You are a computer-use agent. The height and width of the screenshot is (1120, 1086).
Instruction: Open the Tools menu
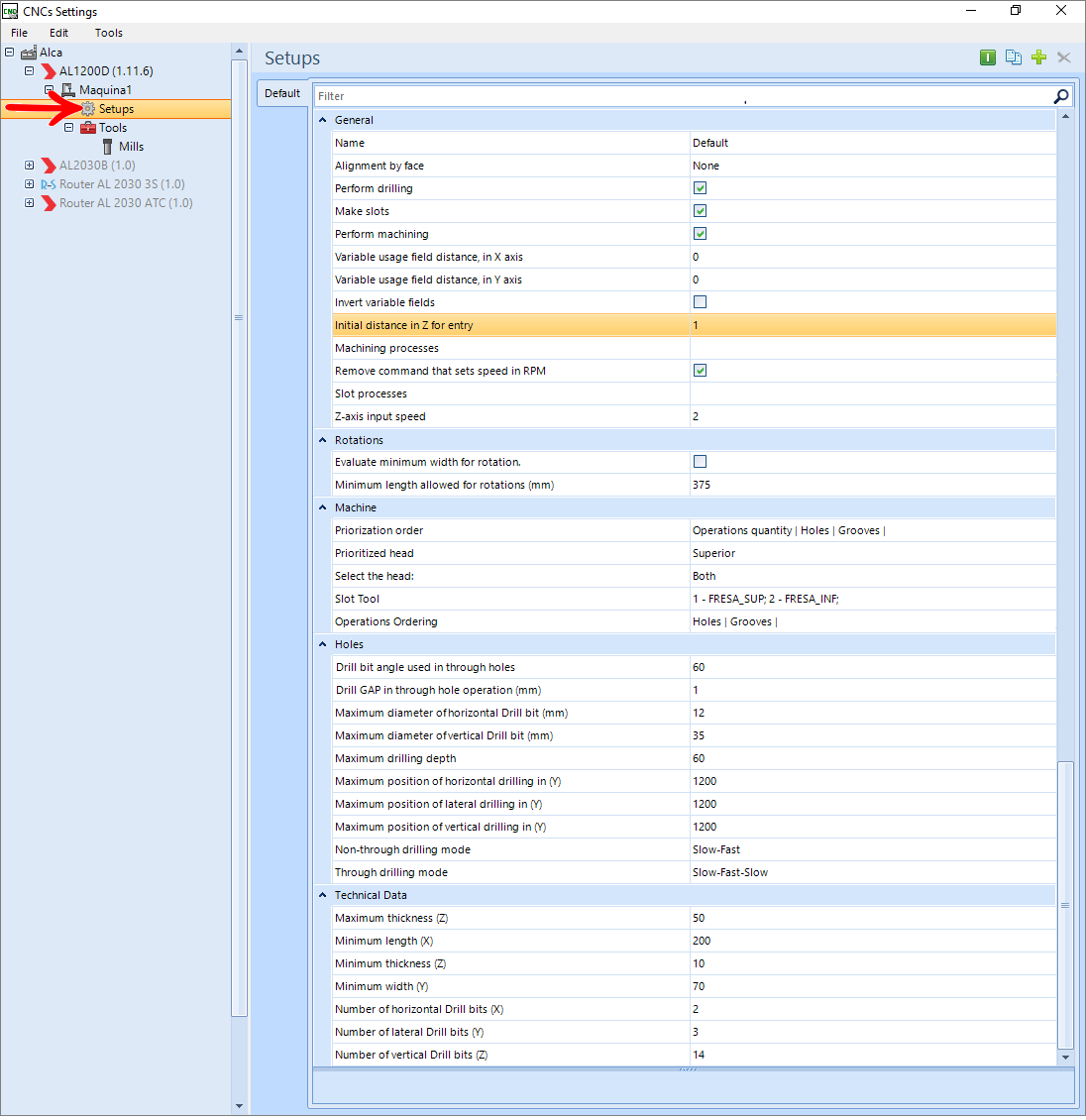(109, 33)
